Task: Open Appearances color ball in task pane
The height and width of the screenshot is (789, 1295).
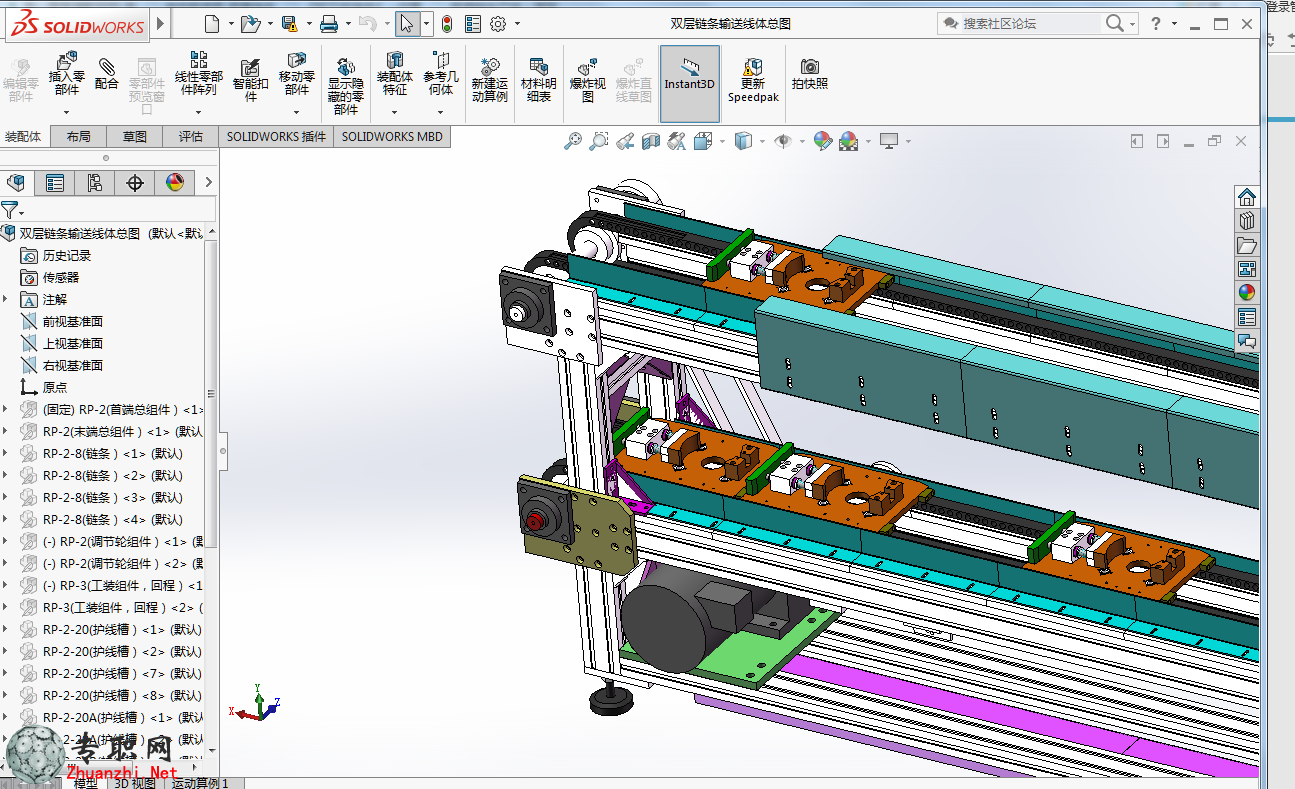Action: point(1246,293)
